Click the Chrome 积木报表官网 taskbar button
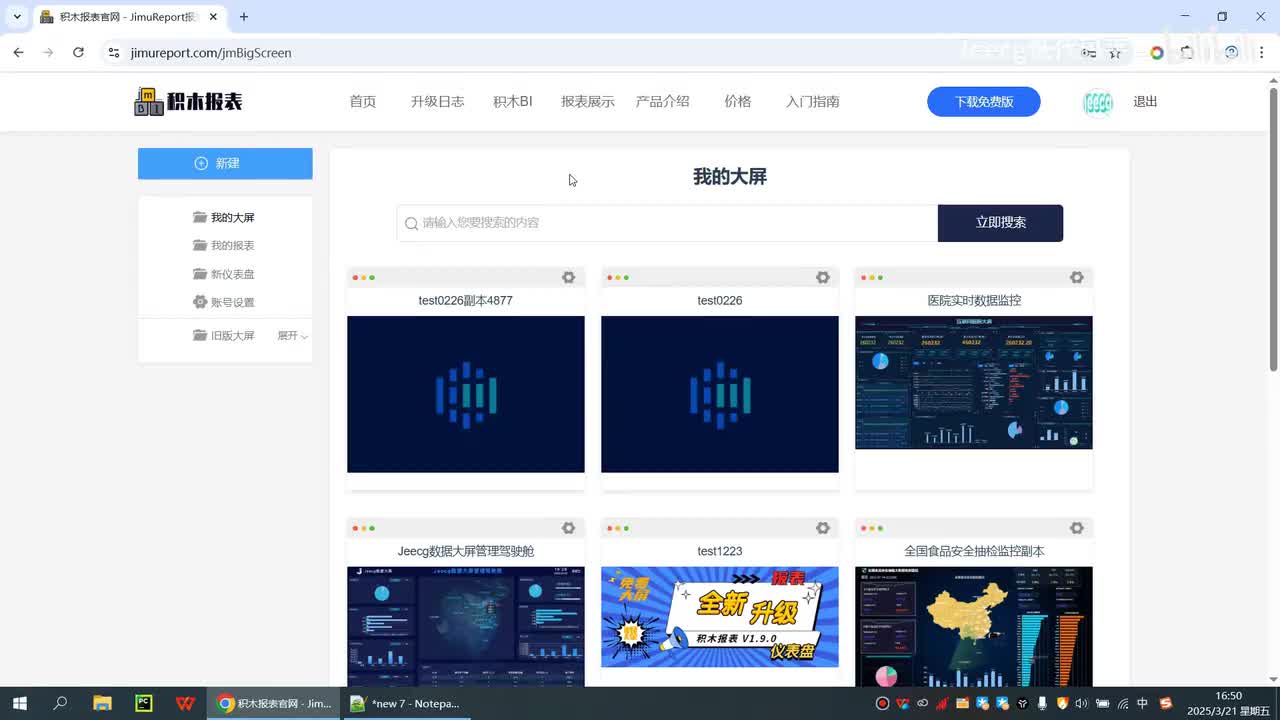1280x720 pixels. [x=274, y=703]
